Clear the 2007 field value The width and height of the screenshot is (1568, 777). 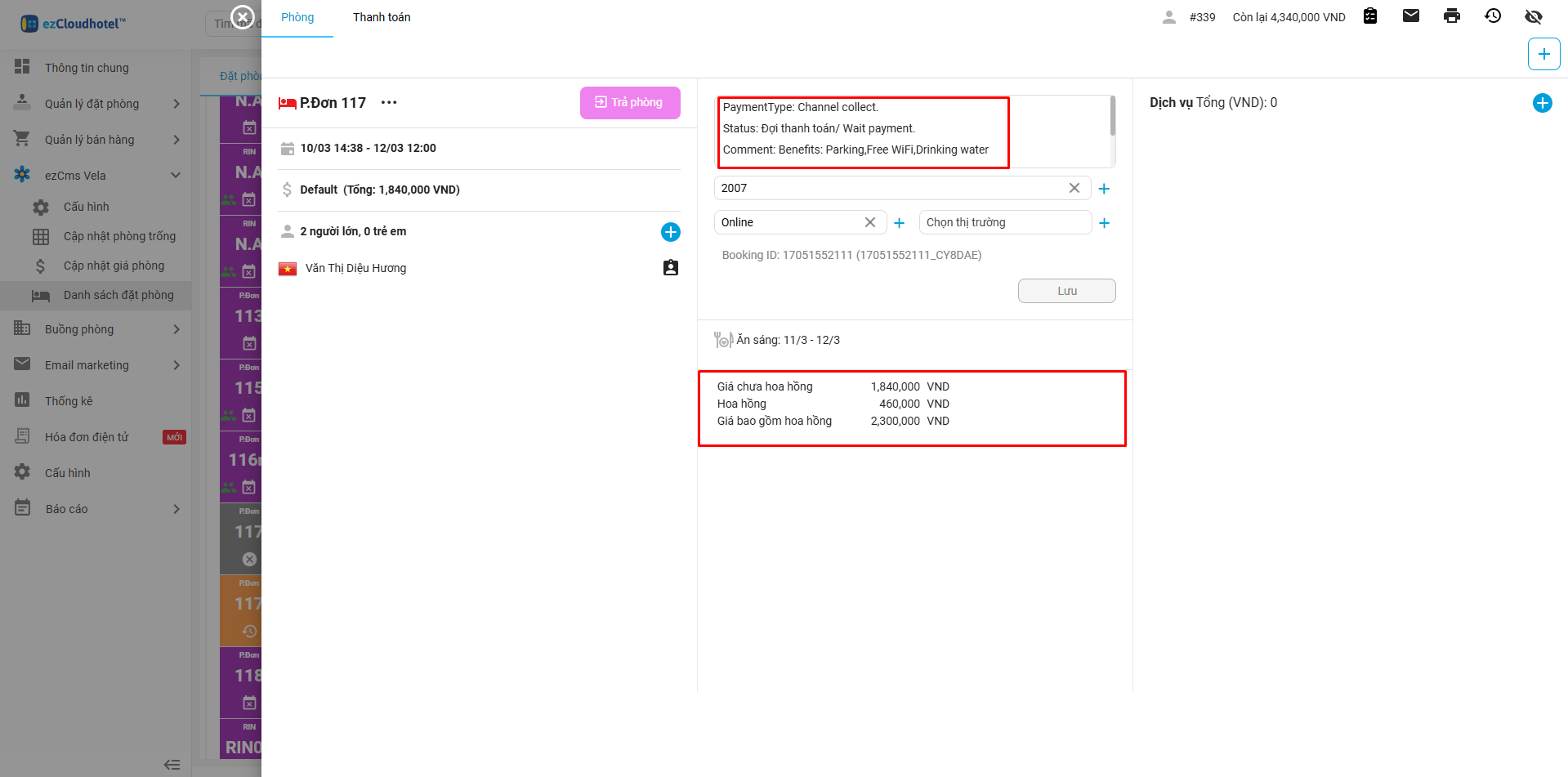(x=1074, y=188)
